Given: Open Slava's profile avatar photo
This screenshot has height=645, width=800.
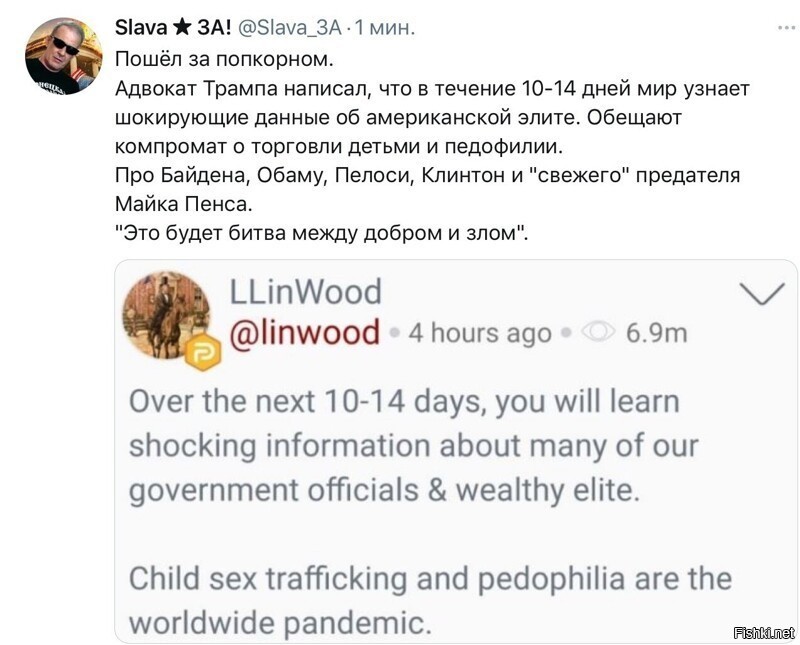Looking at the screenshot, I should (64, 56).
